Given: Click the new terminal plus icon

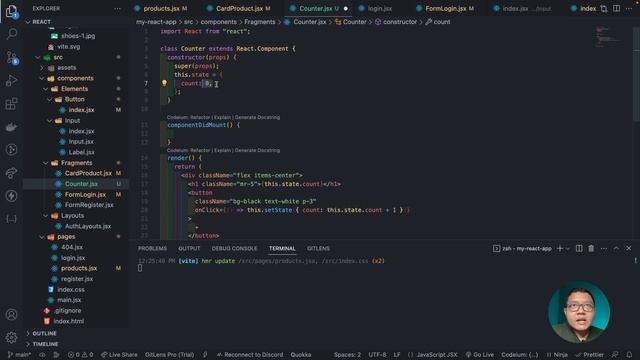Looking at the screenshot, I should coord(560,248).
